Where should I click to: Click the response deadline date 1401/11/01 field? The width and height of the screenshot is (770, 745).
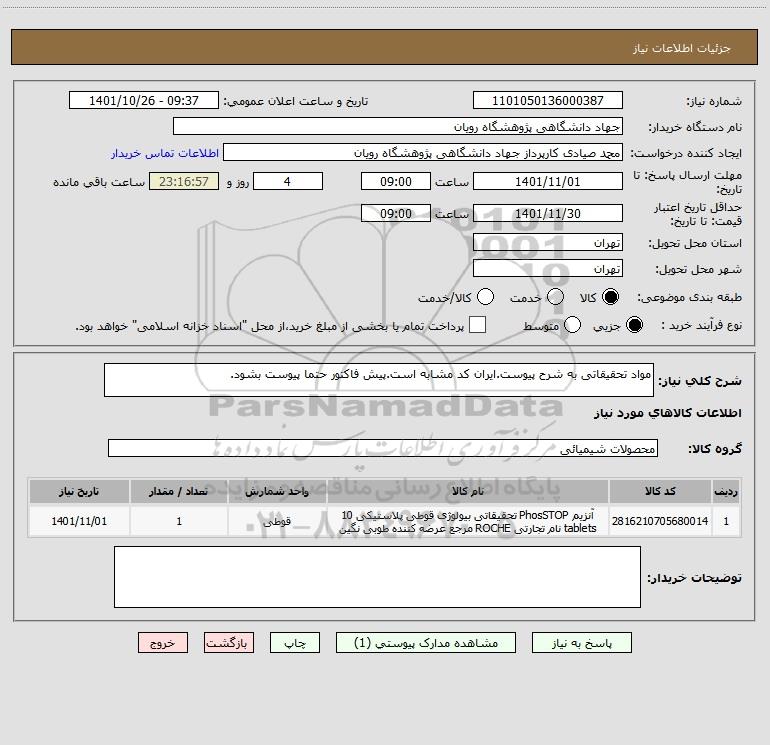pos(548,181)
